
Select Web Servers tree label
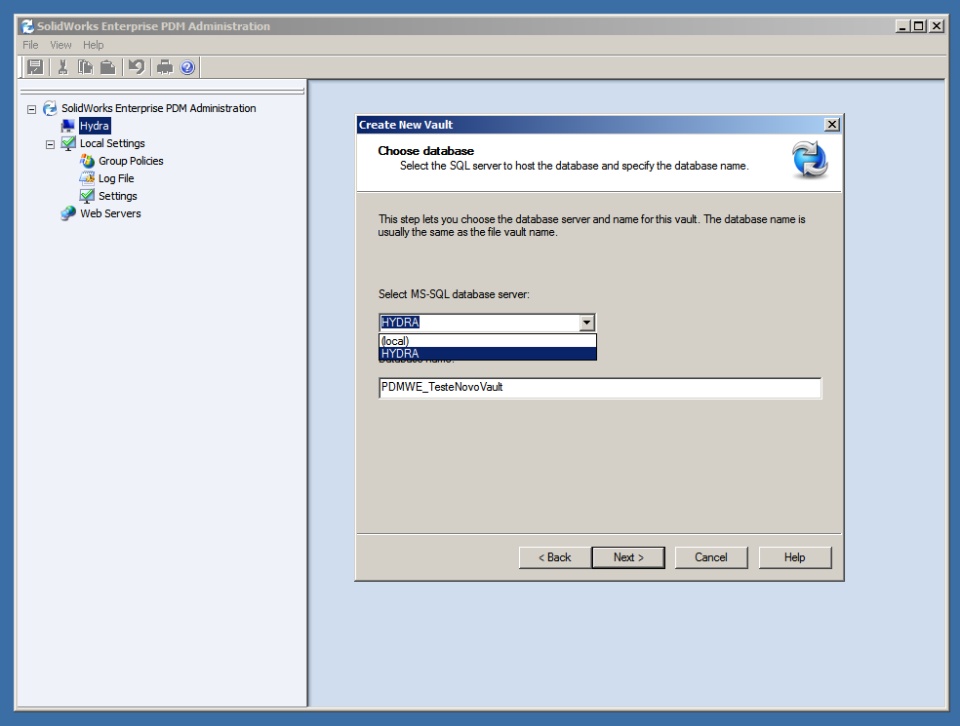110,214
